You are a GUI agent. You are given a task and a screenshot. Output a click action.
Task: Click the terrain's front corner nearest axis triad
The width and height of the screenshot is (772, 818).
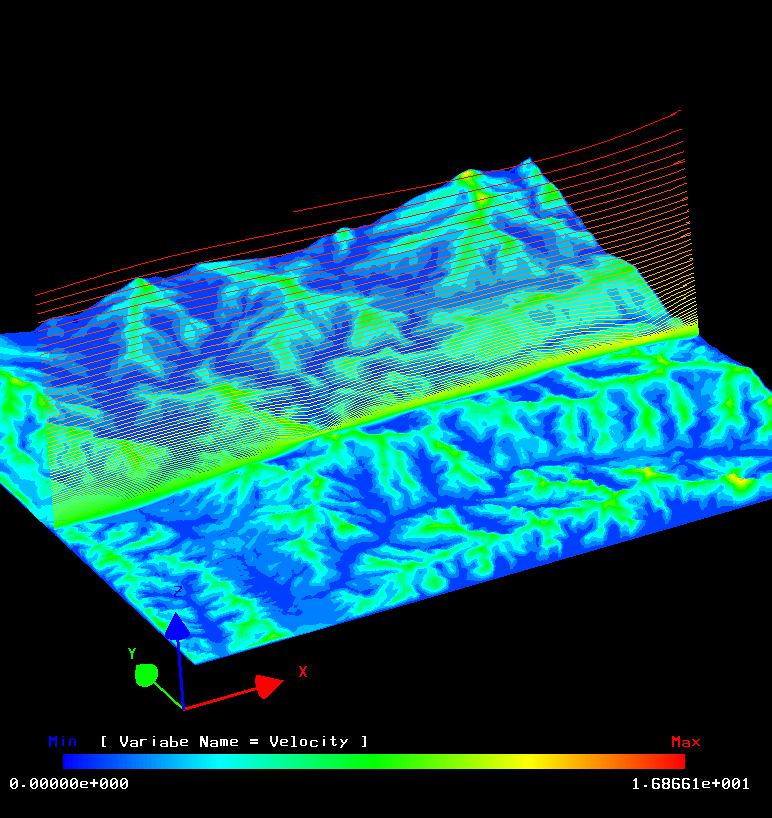click(195, 661)
